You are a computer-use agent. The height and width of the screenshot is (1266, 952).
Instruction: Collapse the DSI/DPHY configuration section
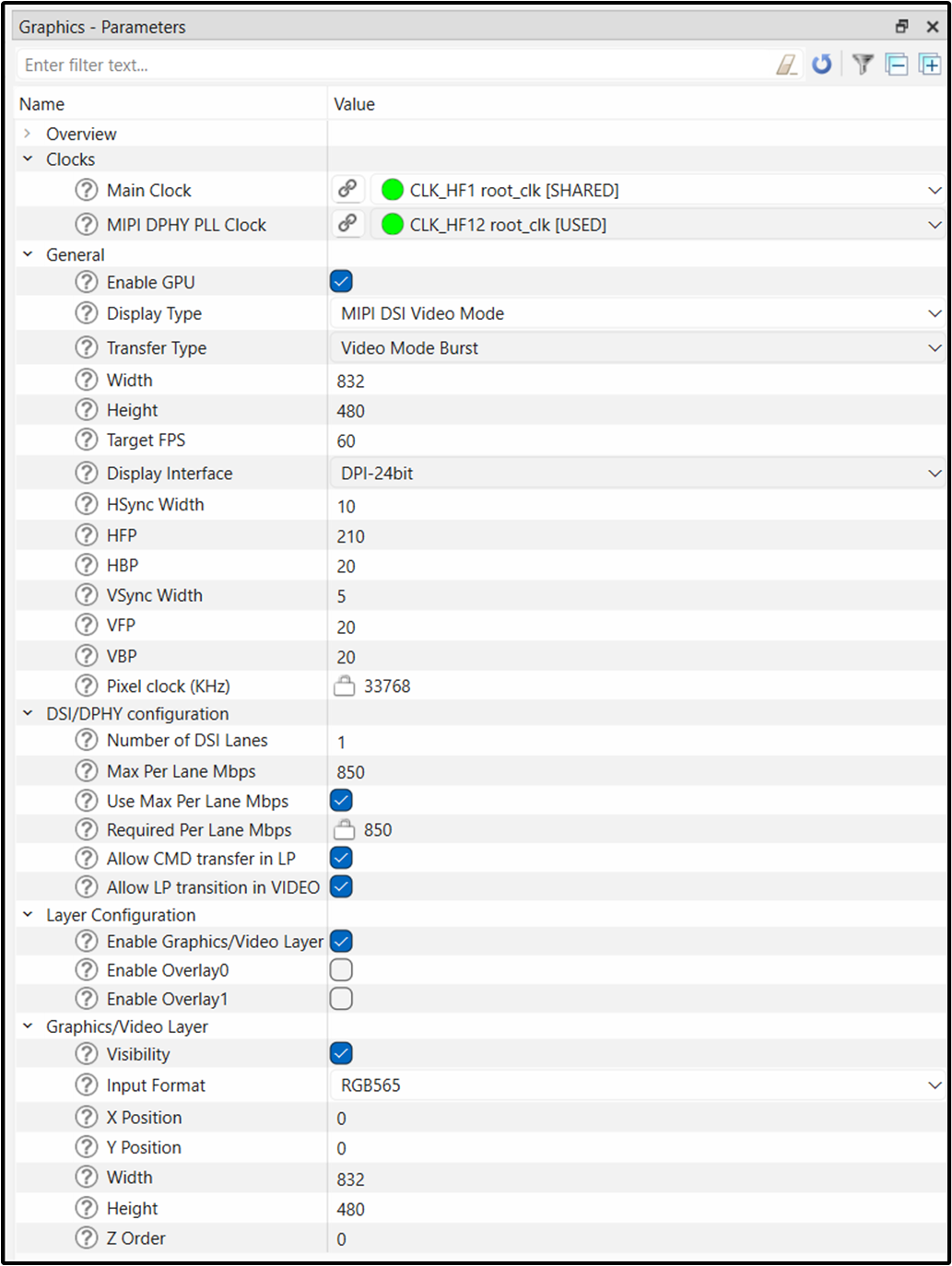coord(28,714)
